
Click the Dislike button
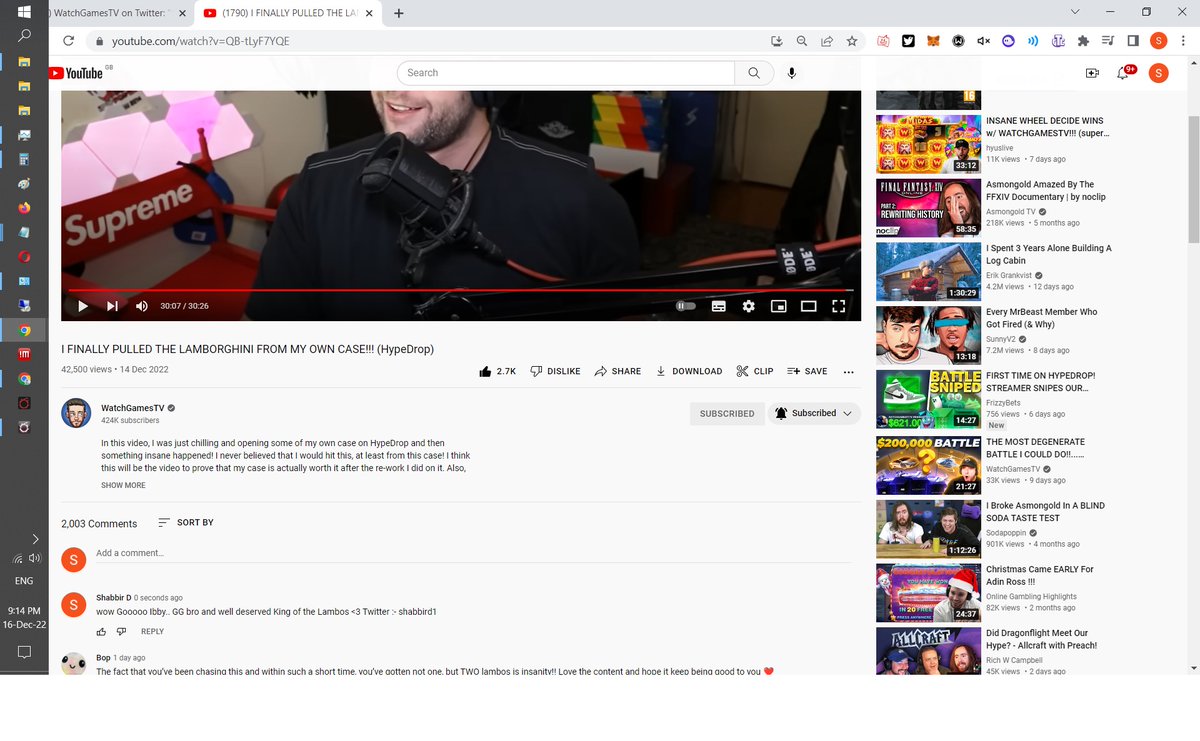point(555,371)
